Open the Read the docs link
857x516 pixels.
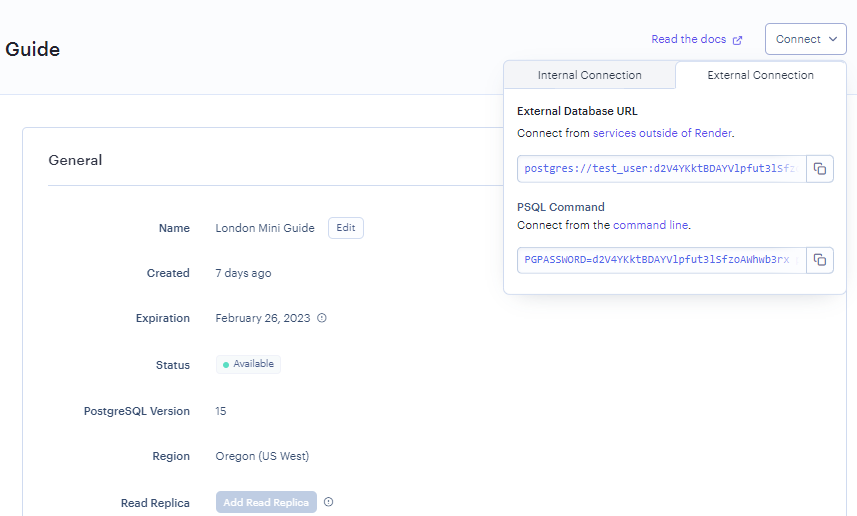688,39
